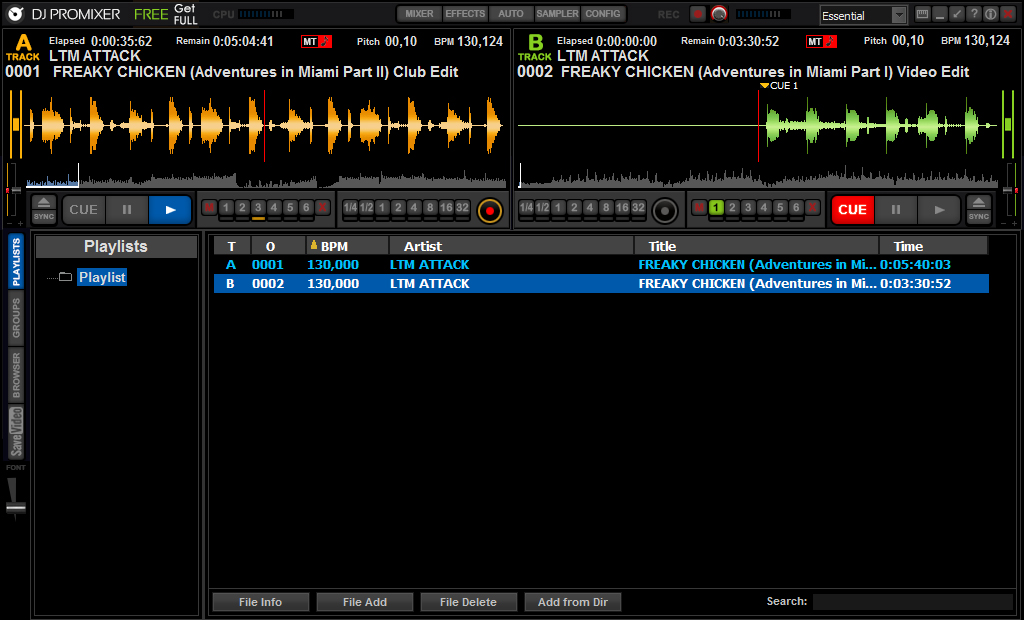Click the DJ ProMixer logo icon

pyautogui.click(x=16, y=14)
